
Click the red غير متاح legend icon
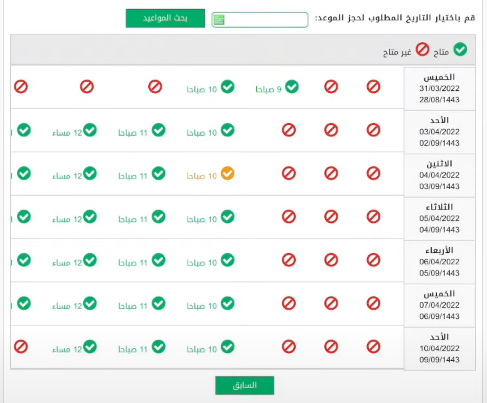tap(422, 50)
